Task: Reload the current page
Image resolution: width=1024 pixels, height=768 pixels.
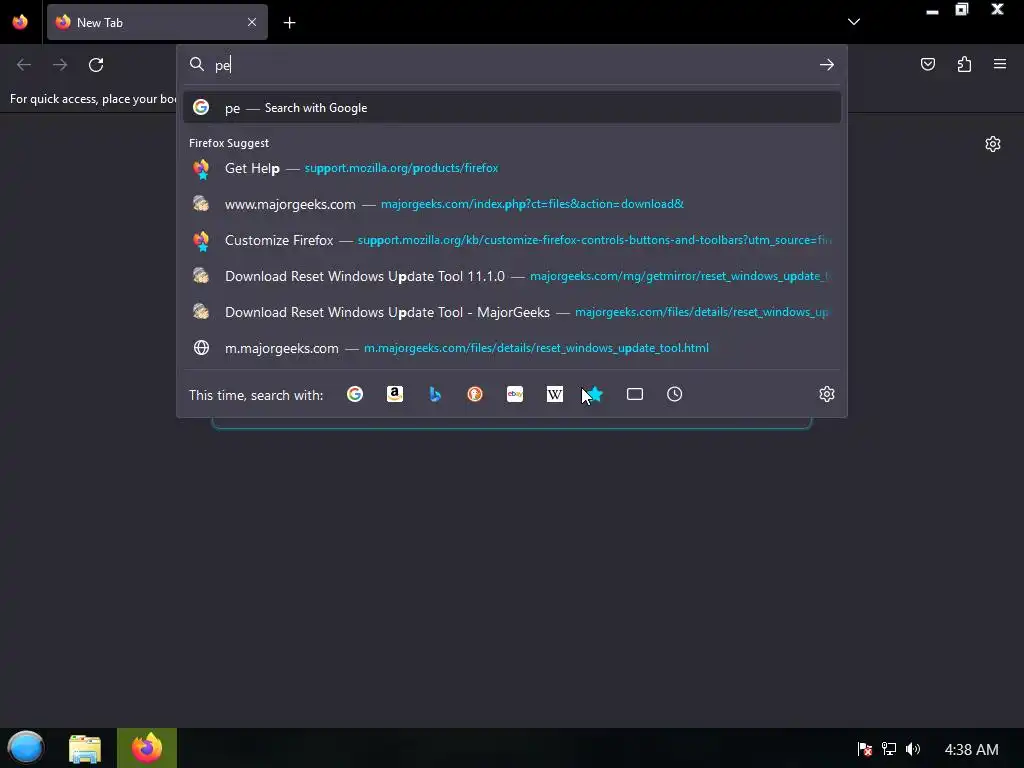Action: pyautogui.click(x=96, y=65)
